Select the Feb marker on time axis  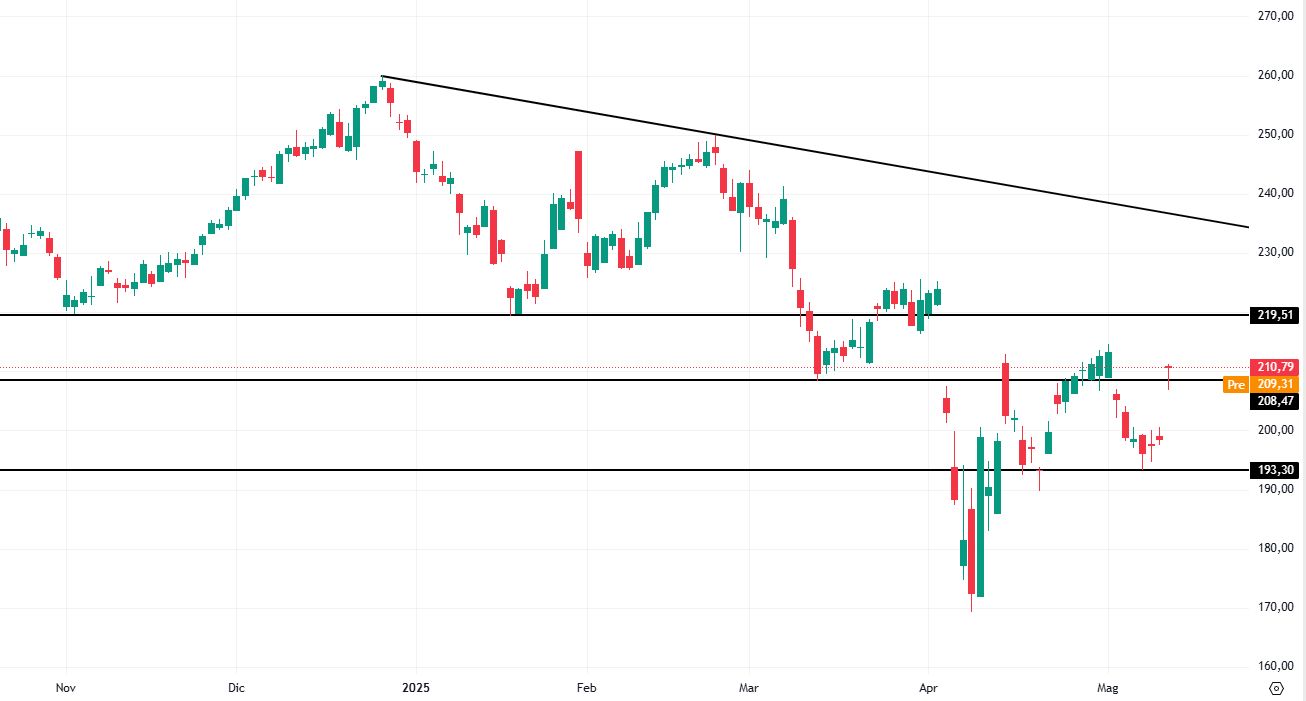coord(586,688)
